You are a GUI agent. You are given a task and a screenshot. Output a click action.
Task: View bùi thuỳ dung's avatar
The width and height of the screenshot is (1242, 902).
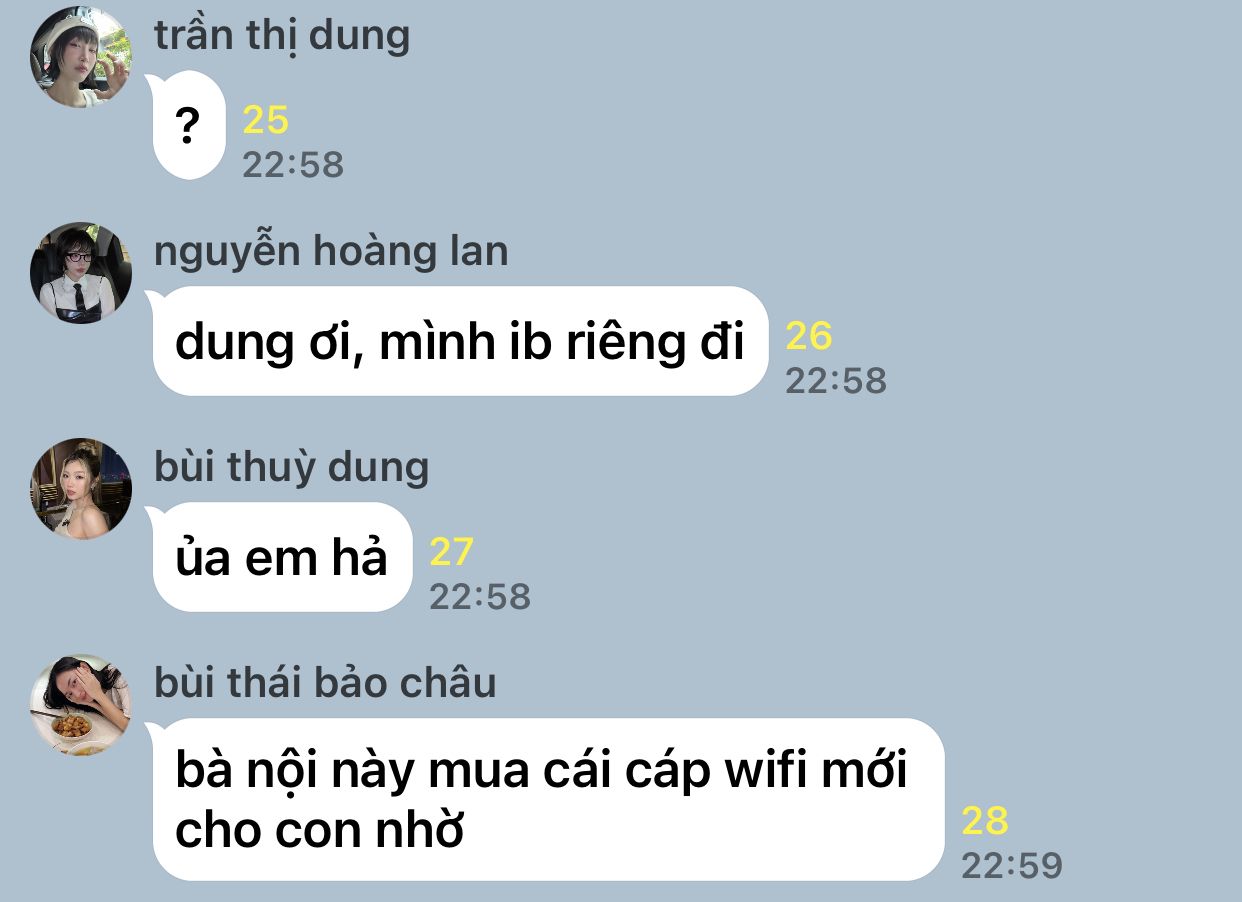(81, 489)
